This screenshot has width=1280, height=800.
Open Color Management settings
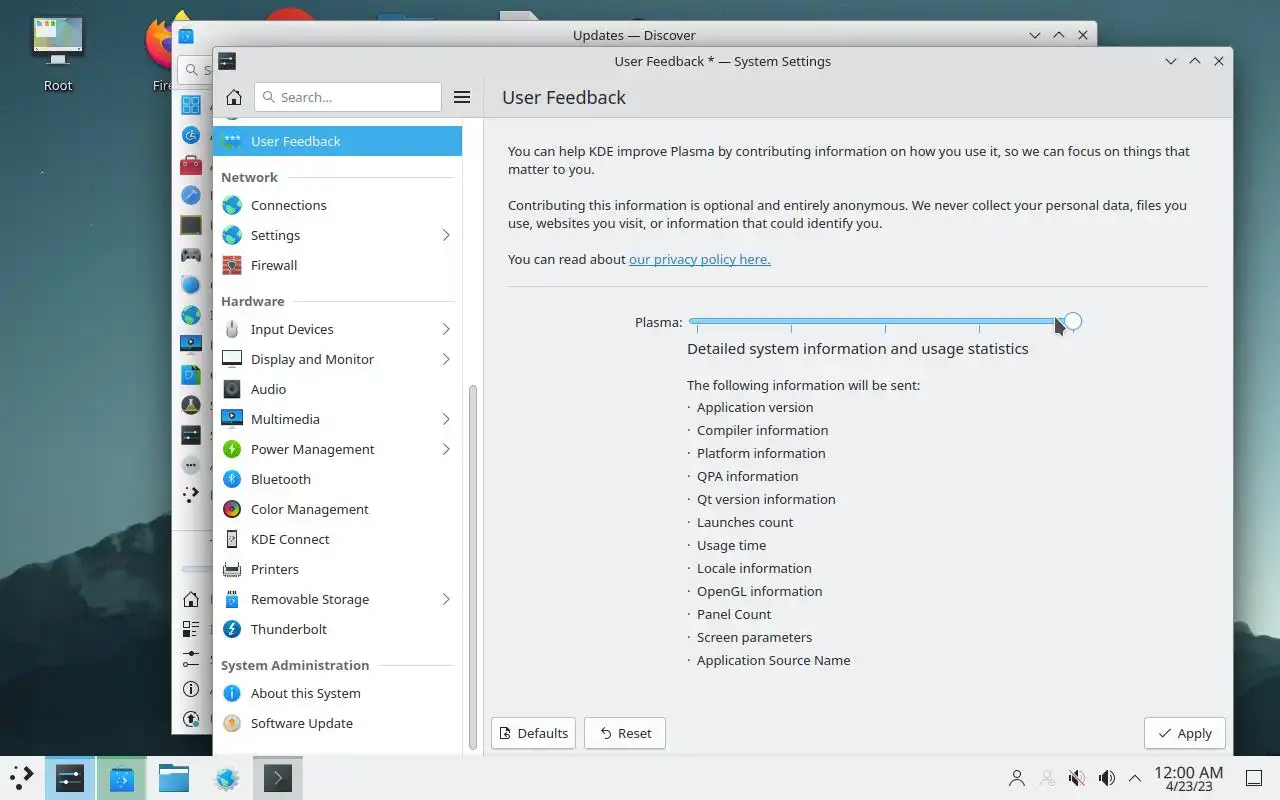coord(337,509)
